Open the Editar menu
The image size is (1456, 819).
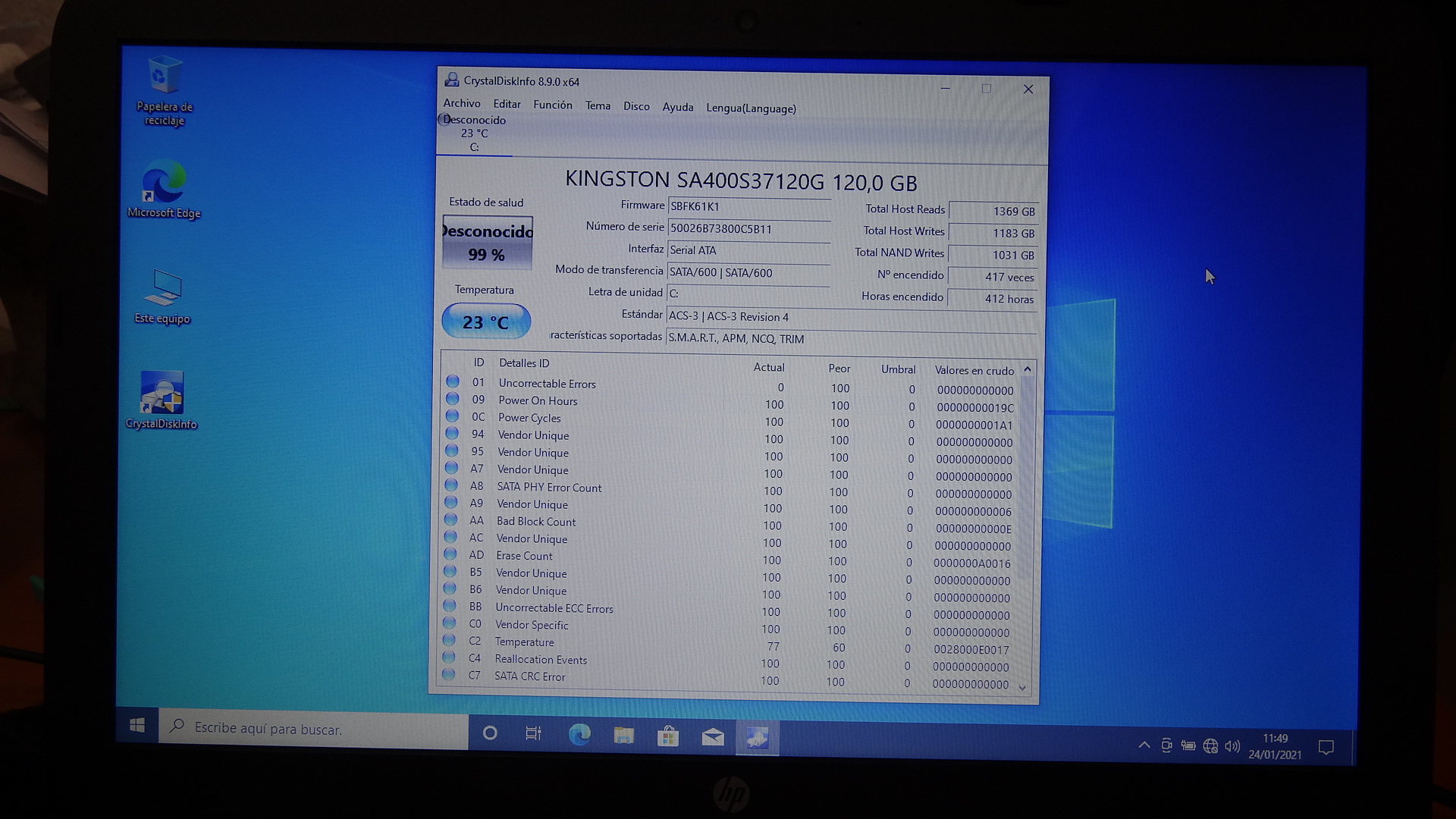coord(507,105)
